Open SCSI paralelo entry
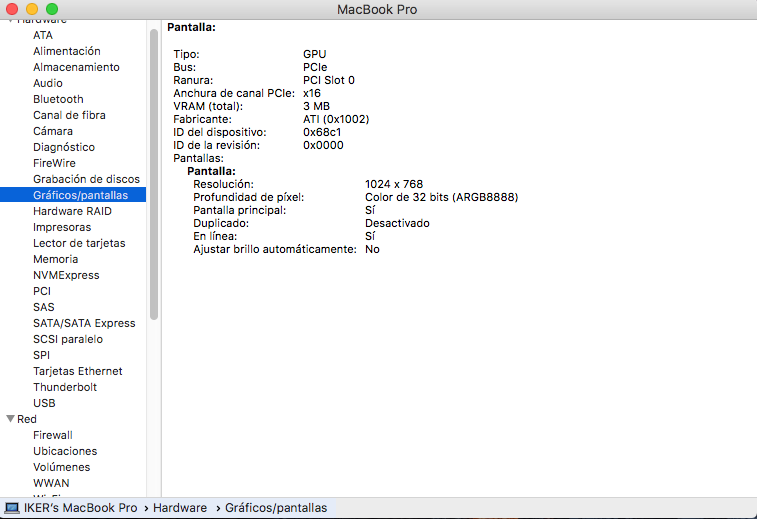 click(68, 338)
